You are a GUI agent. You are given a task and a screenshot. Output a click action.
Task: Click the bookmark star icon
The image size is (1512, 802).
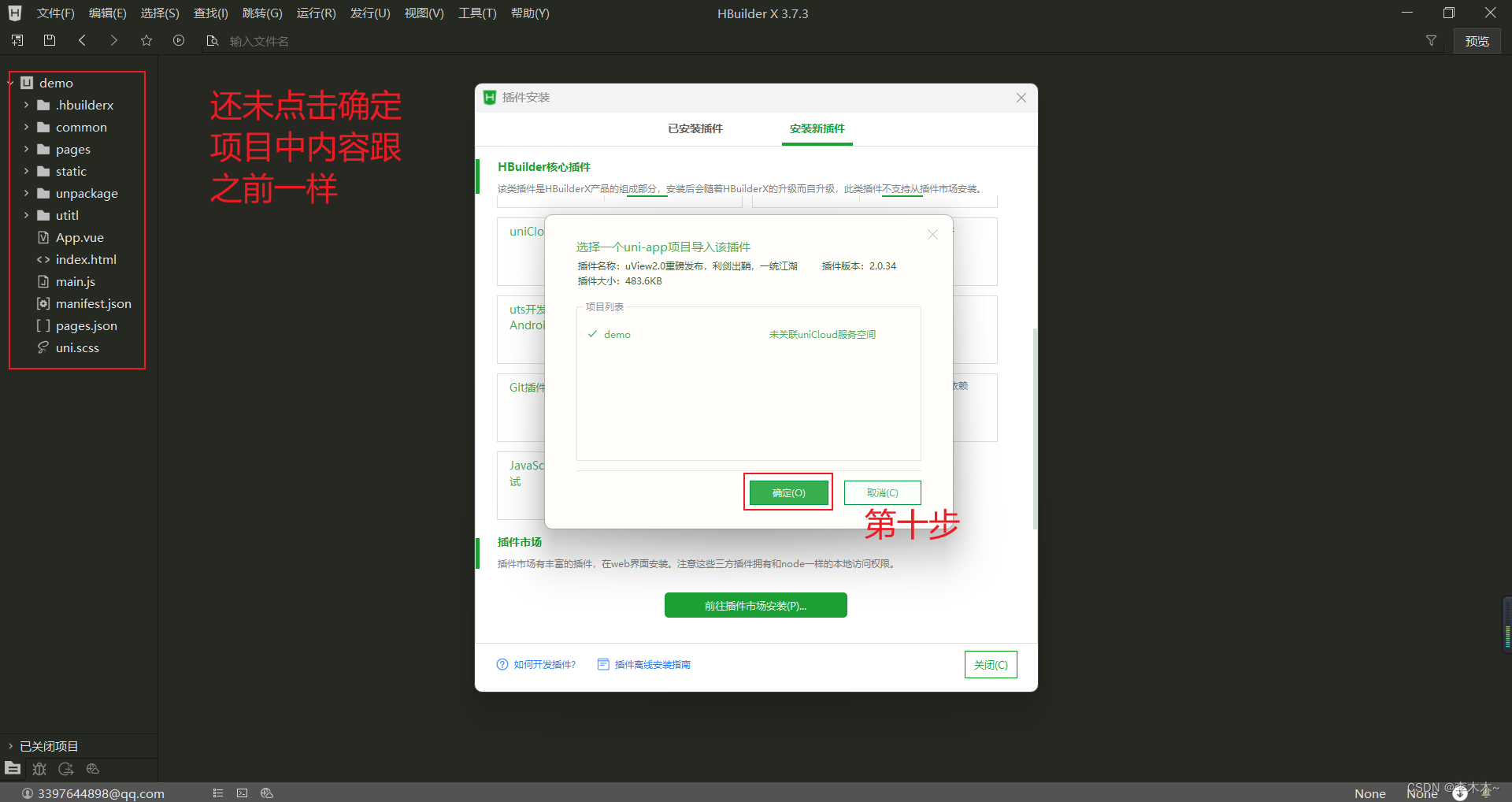[x=146, y=40]
